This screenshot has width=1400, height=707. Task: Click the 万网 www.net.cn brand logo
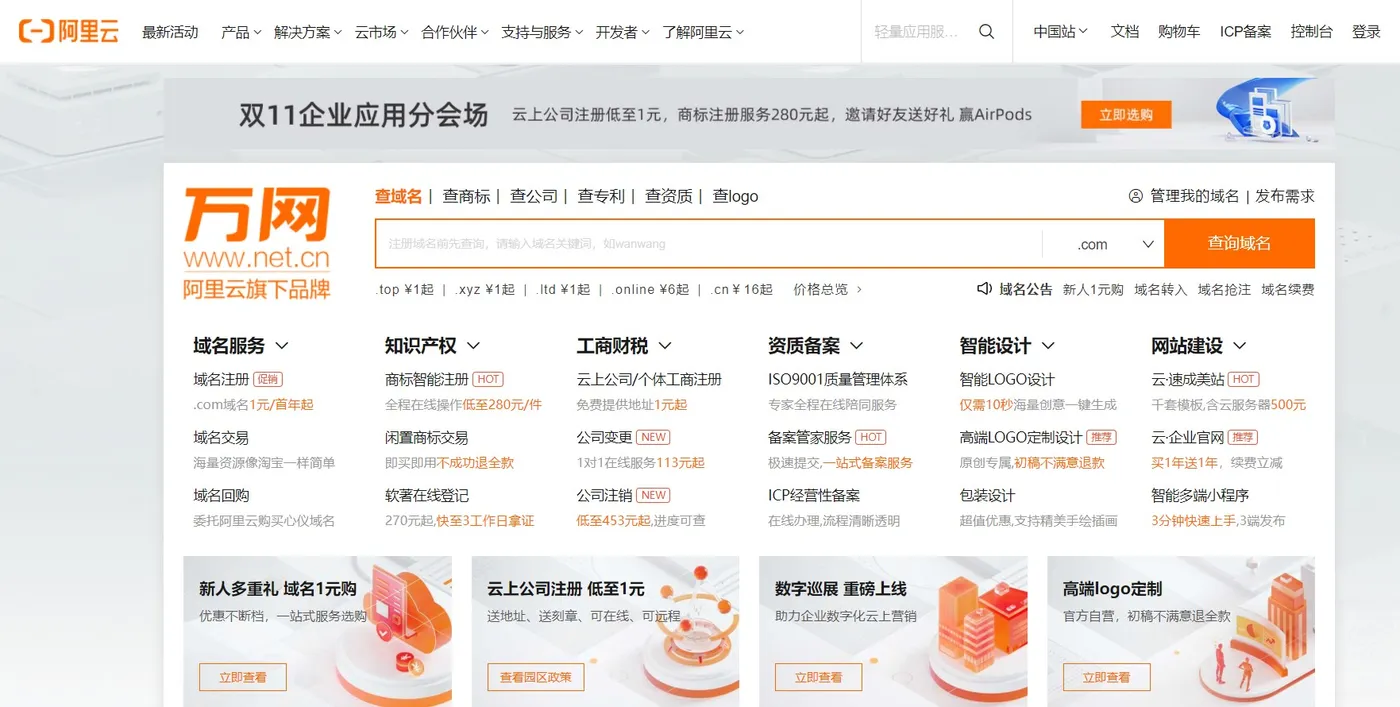(257, 243)
